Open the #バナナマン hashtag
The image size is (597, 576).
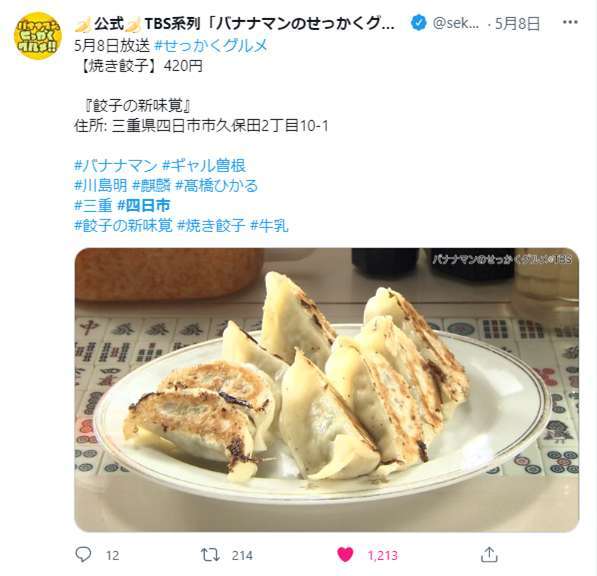pyautogui.click(x=116, y=166)
